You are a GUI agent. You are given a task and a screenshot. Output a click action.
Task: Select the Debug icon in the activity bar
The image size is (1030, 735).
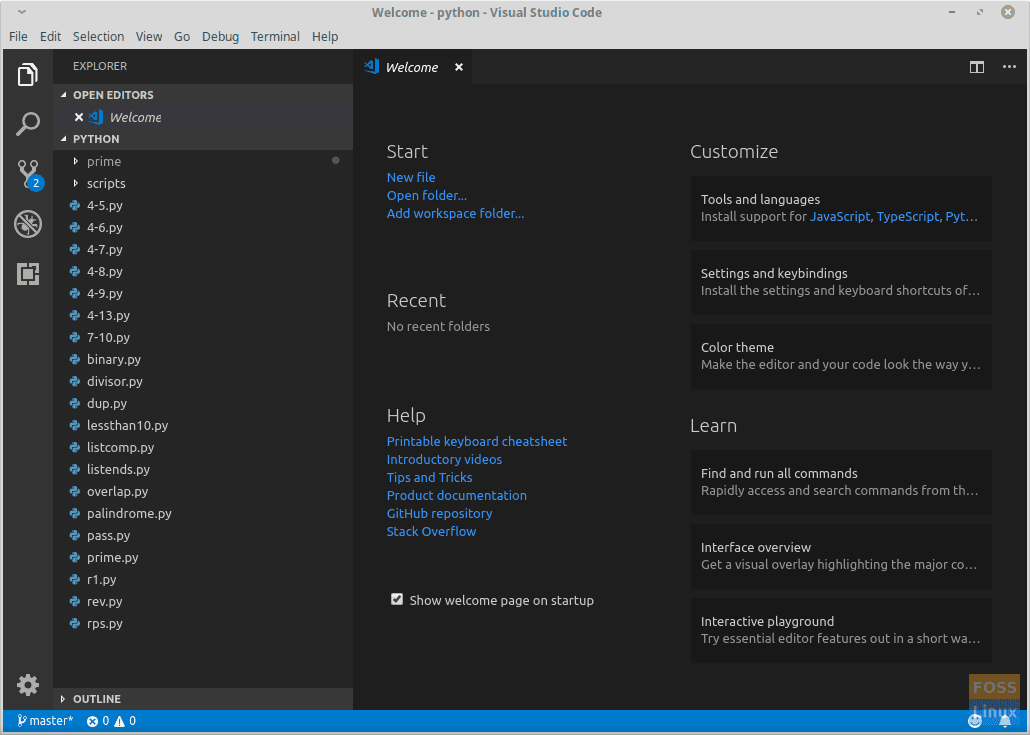pos(27,224)
